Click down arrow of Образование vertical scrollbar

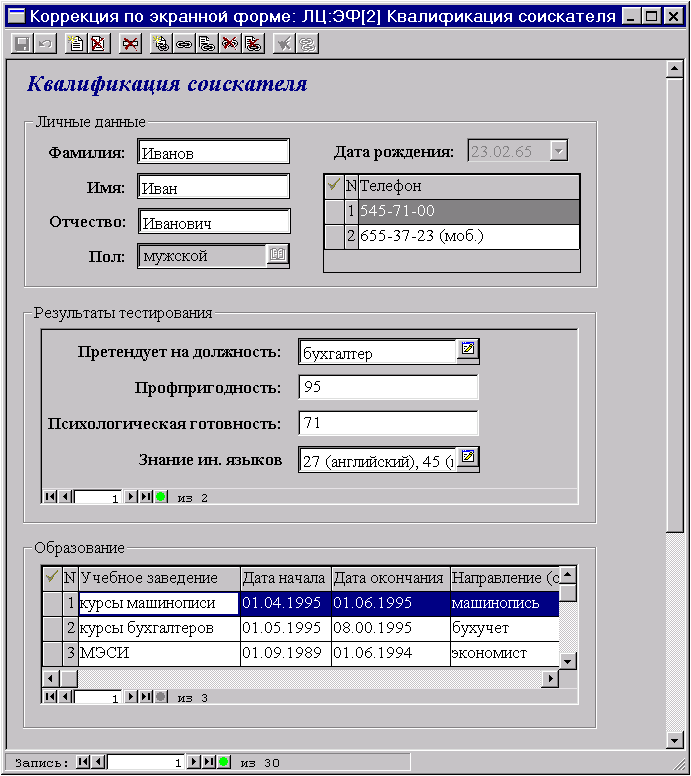tap(568, 661)
